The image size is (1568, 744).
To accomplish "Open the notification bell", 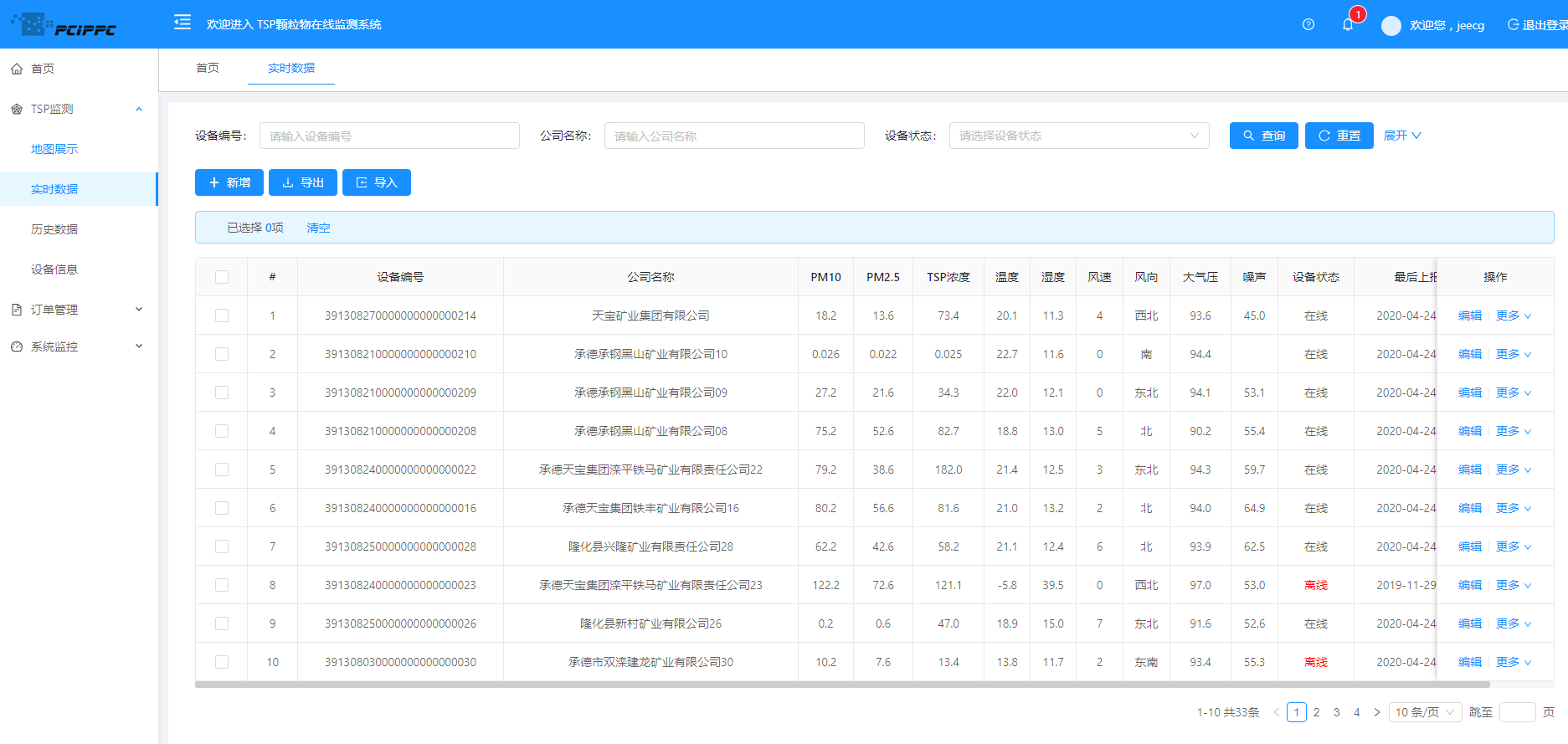I will coord(1348,24).
